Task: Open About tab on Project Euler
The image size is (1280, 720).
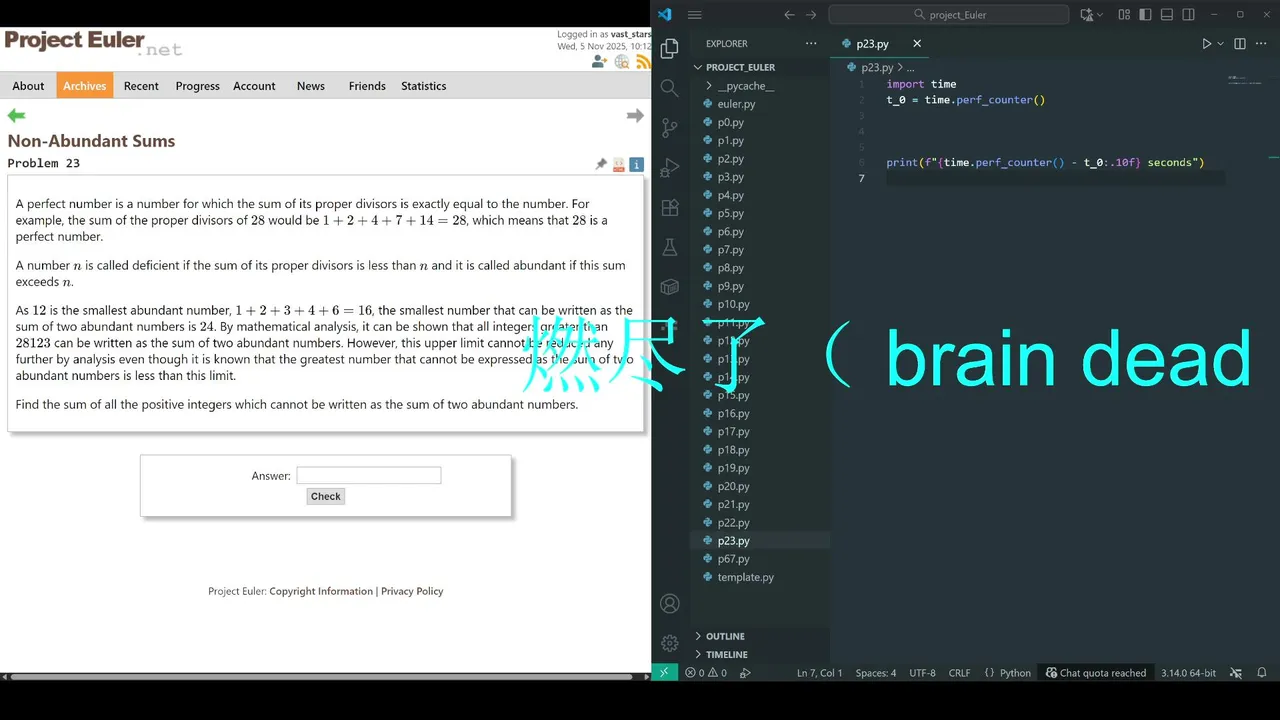Action: [28, 86]
